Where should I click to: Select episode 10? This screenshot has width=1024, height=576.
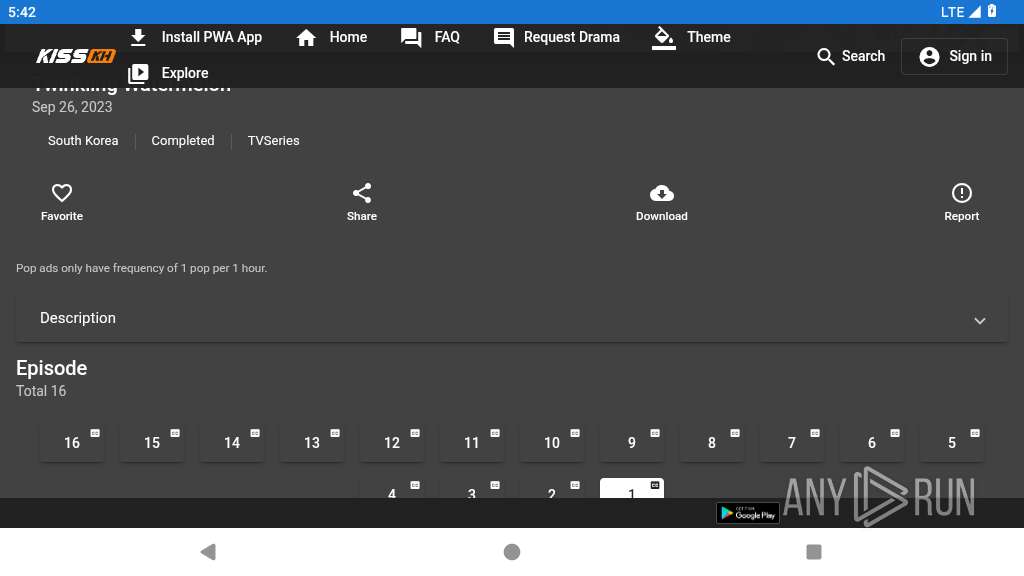pyautogui.click(x=552, y=443)
